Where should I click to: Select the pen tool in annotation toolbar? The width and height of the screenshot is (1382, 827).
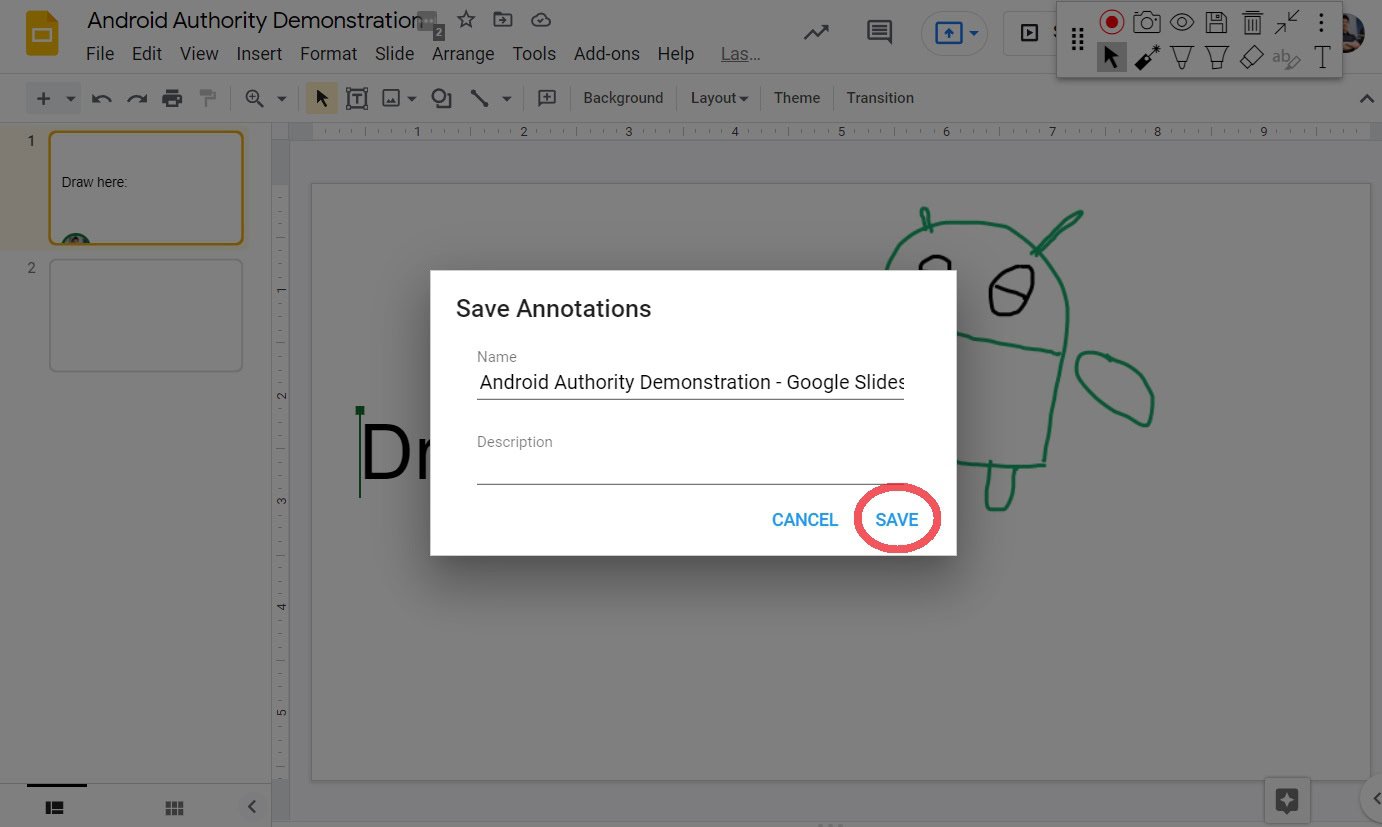[1182, 58]
